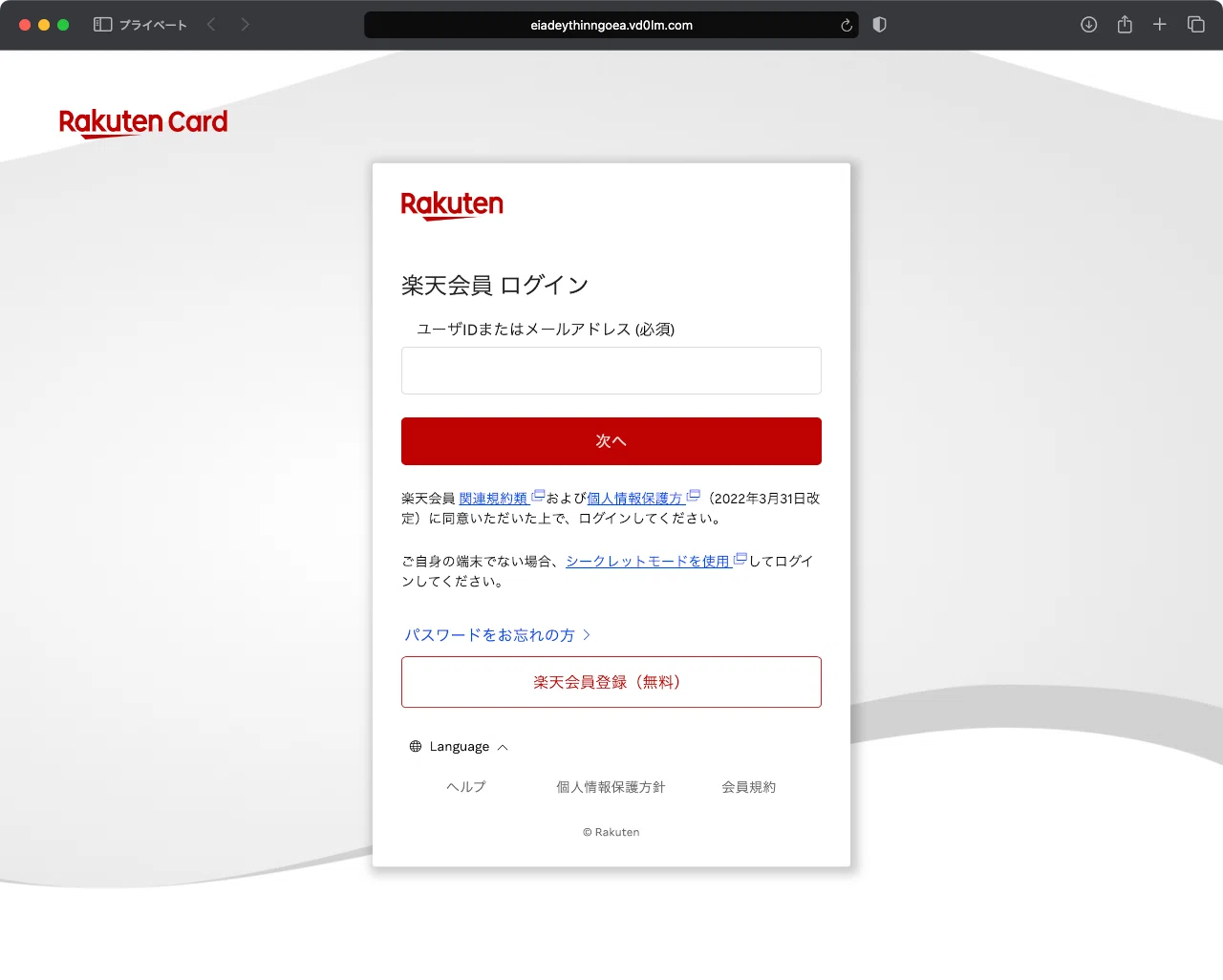Screen dimensions: 1223x980
Task: Go forward using the browser forward arrow
Action: (246, 25)
